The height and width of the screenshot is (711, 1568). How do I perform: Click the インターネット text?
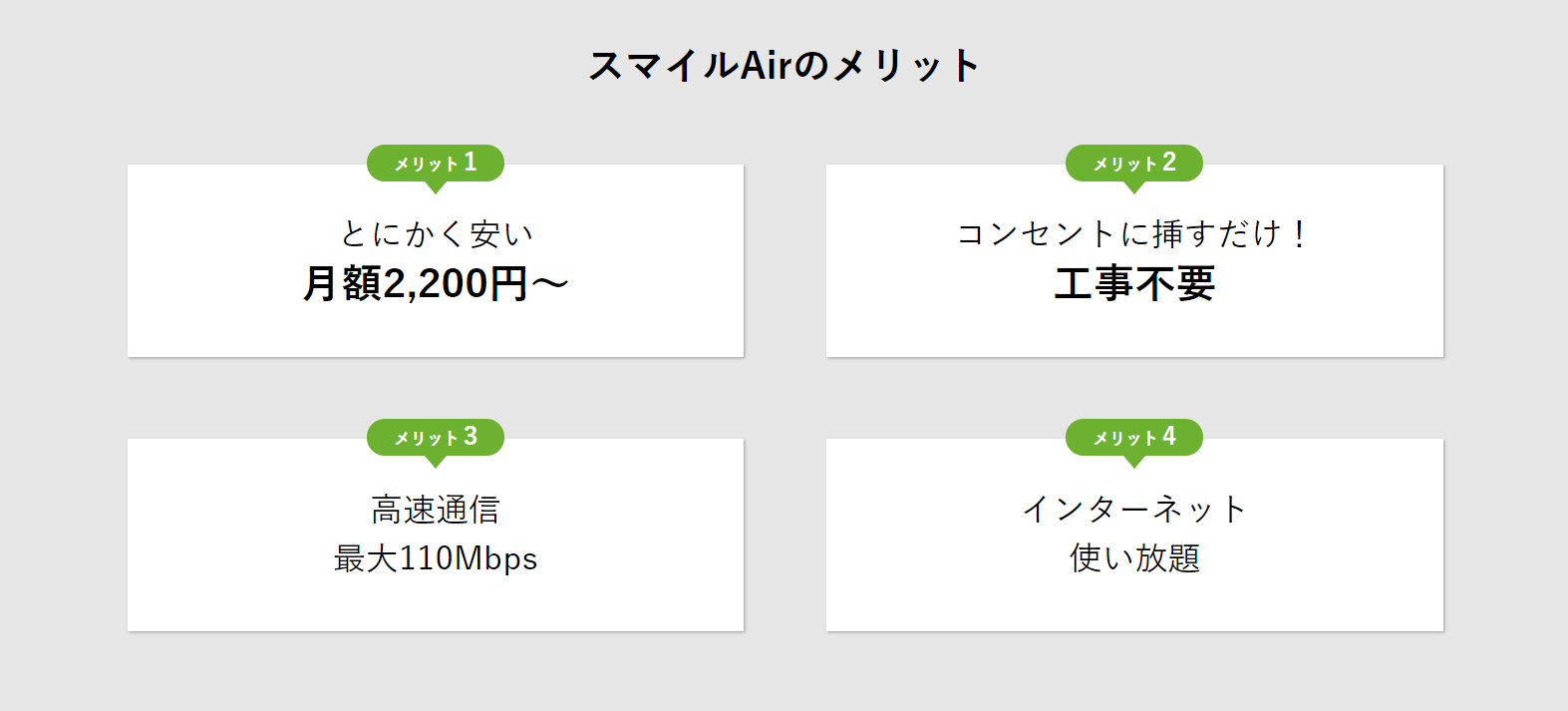click(1134, 510)
